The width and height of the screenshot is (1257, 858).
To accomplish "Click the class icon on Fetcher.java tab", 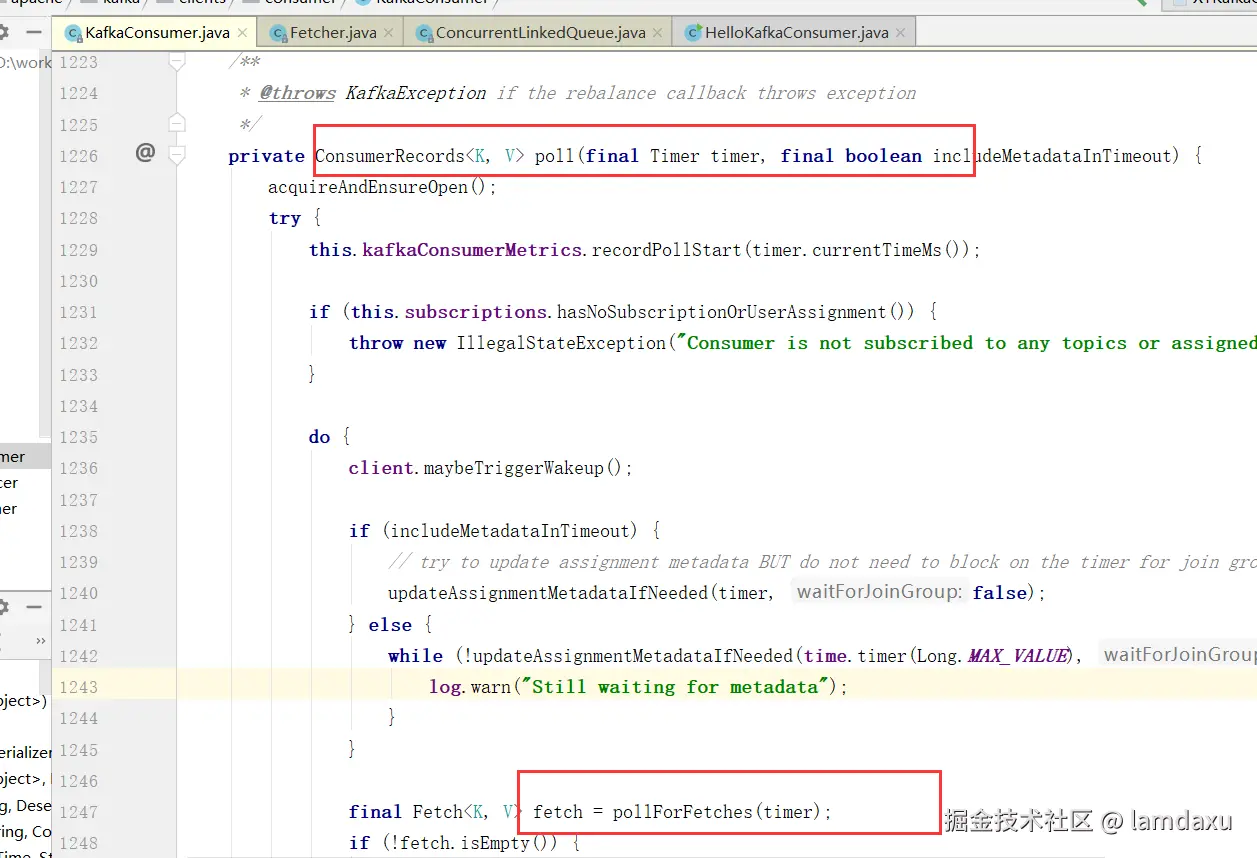I will click(x=277, y=33).
